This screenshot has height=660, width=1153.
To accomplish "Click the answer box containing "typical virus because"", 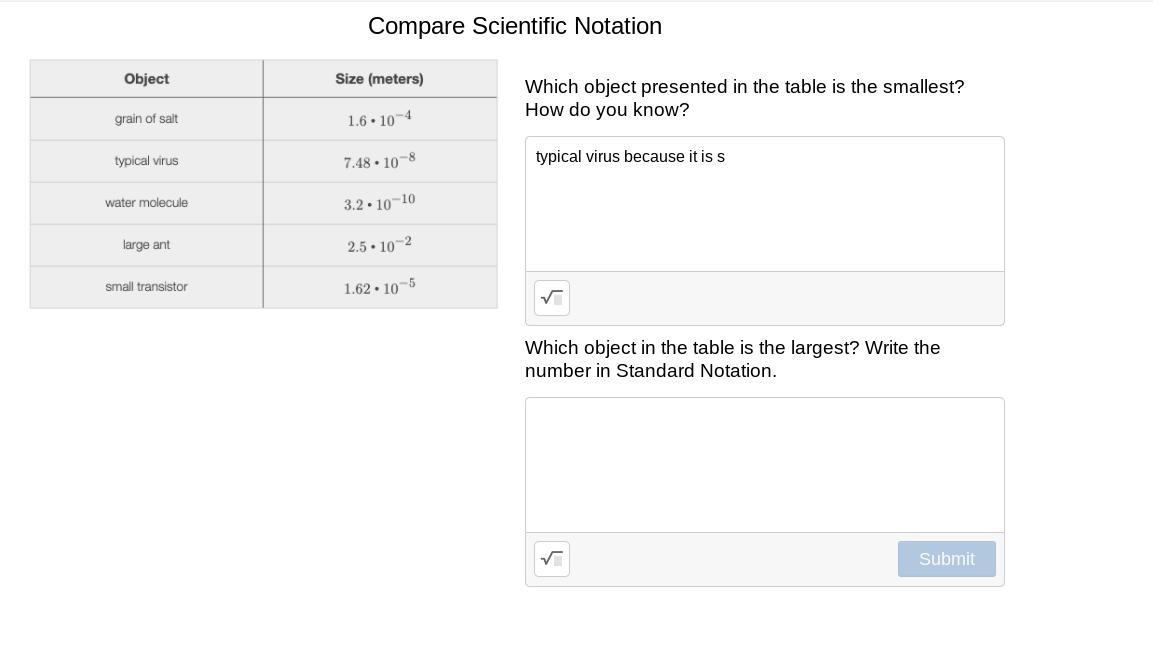I will 764,204.
